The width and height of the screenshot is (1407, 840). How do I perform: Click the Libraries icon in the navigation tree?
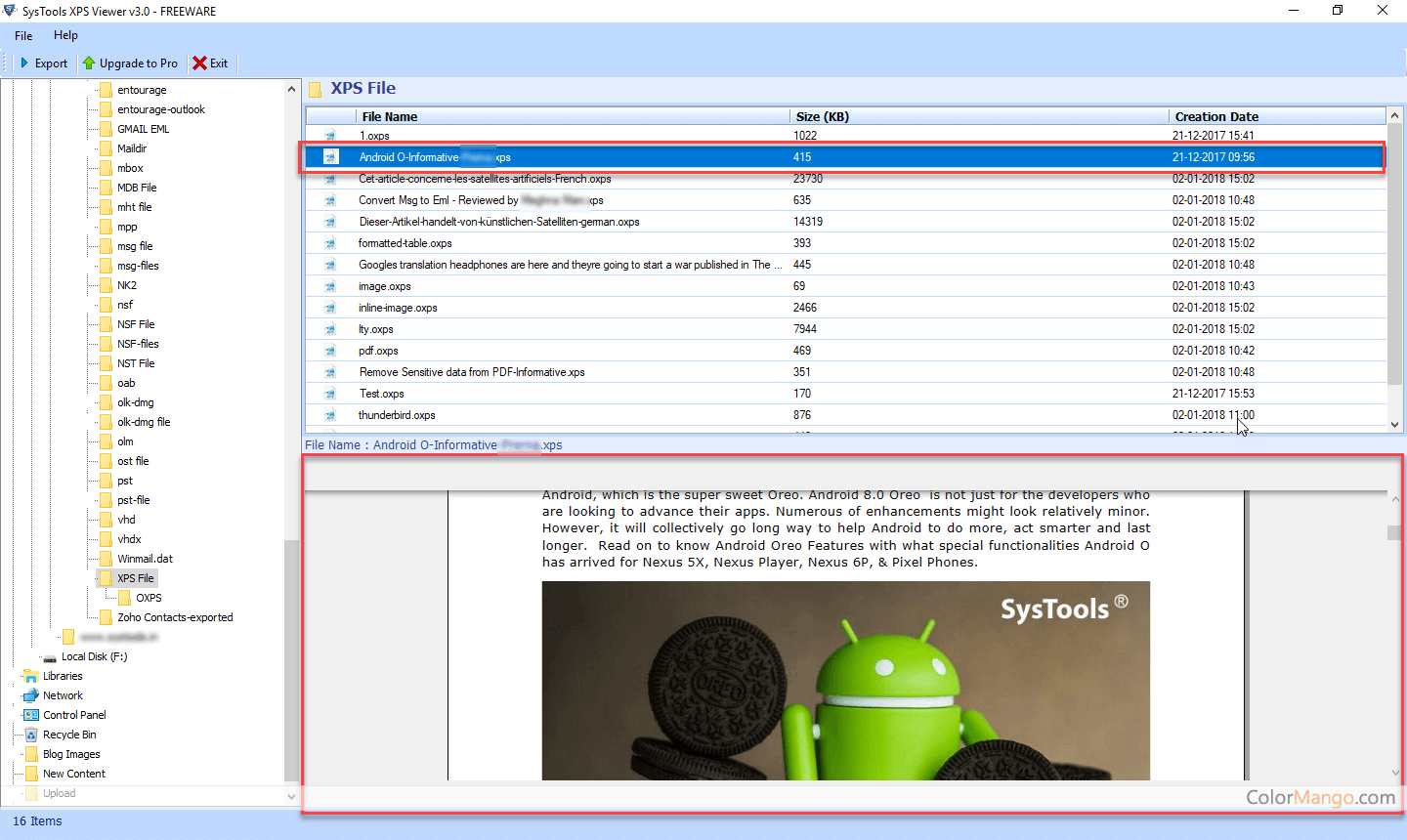tap(33, 676)
